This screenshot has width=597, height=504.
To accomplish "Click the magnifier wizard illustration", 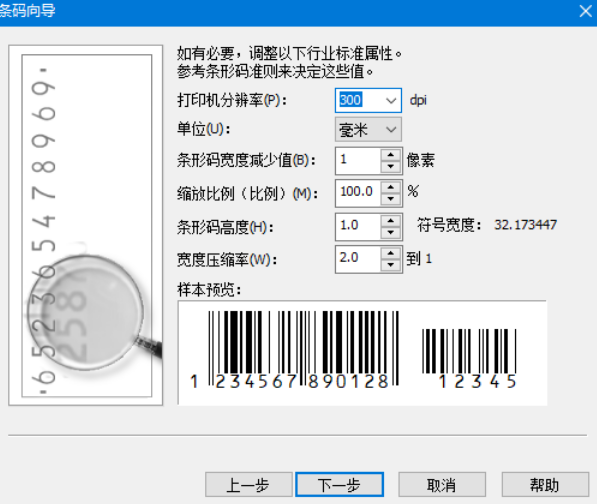I will coord(86,225).
